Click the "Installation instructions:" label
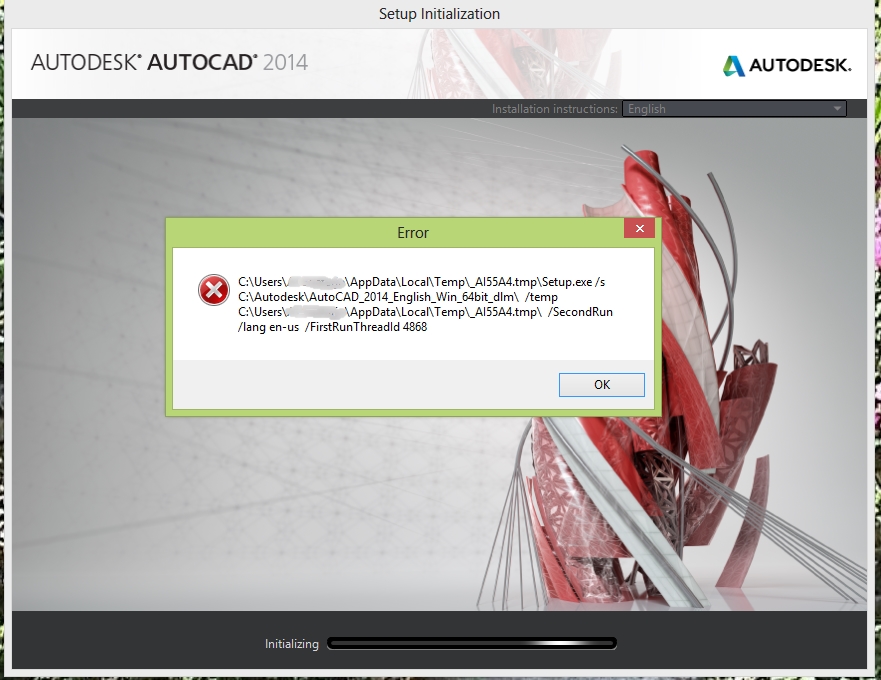Screen dimensions: 881x680 (x=555, y=109)
